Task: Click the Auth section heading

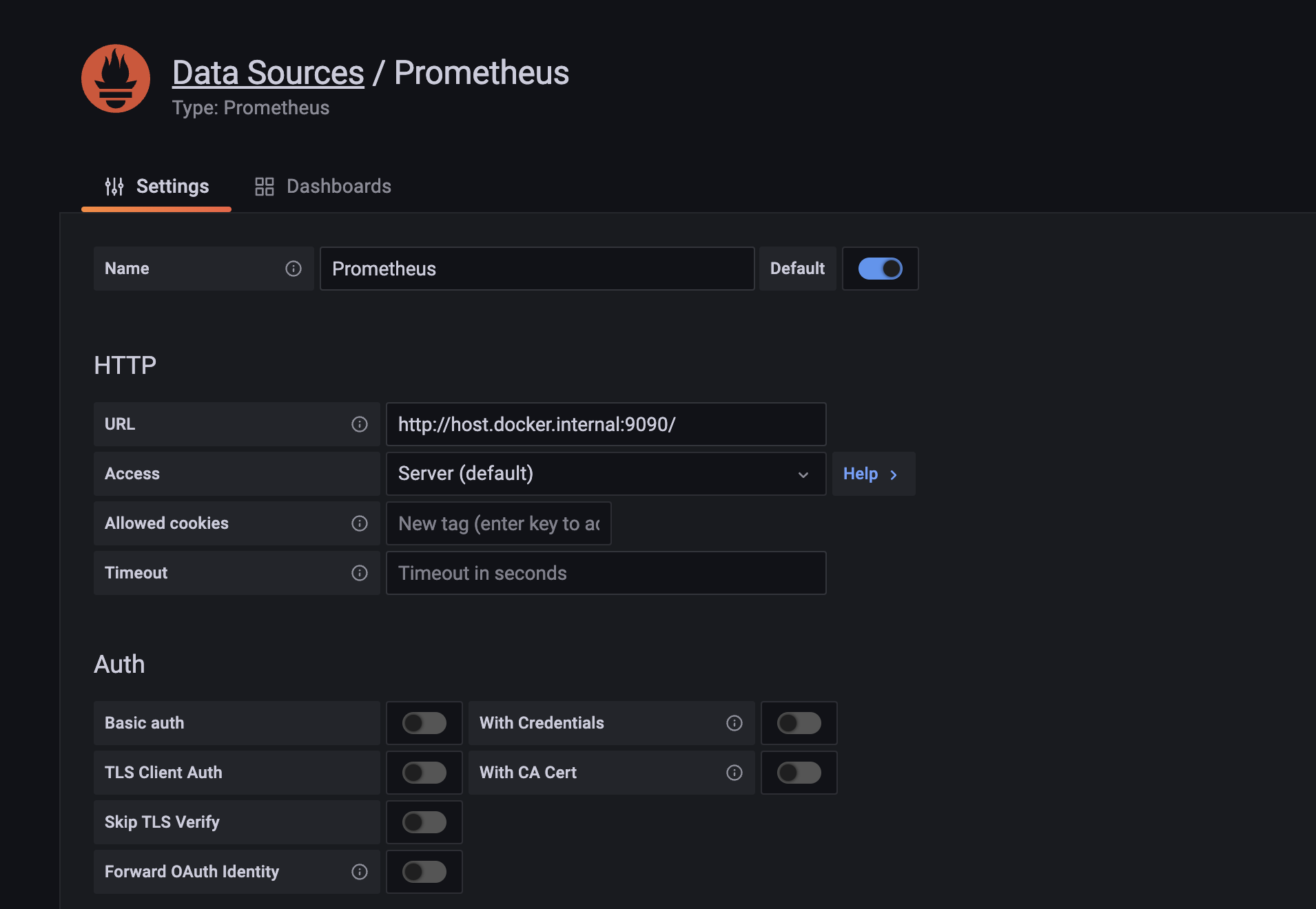Action: 119,665
